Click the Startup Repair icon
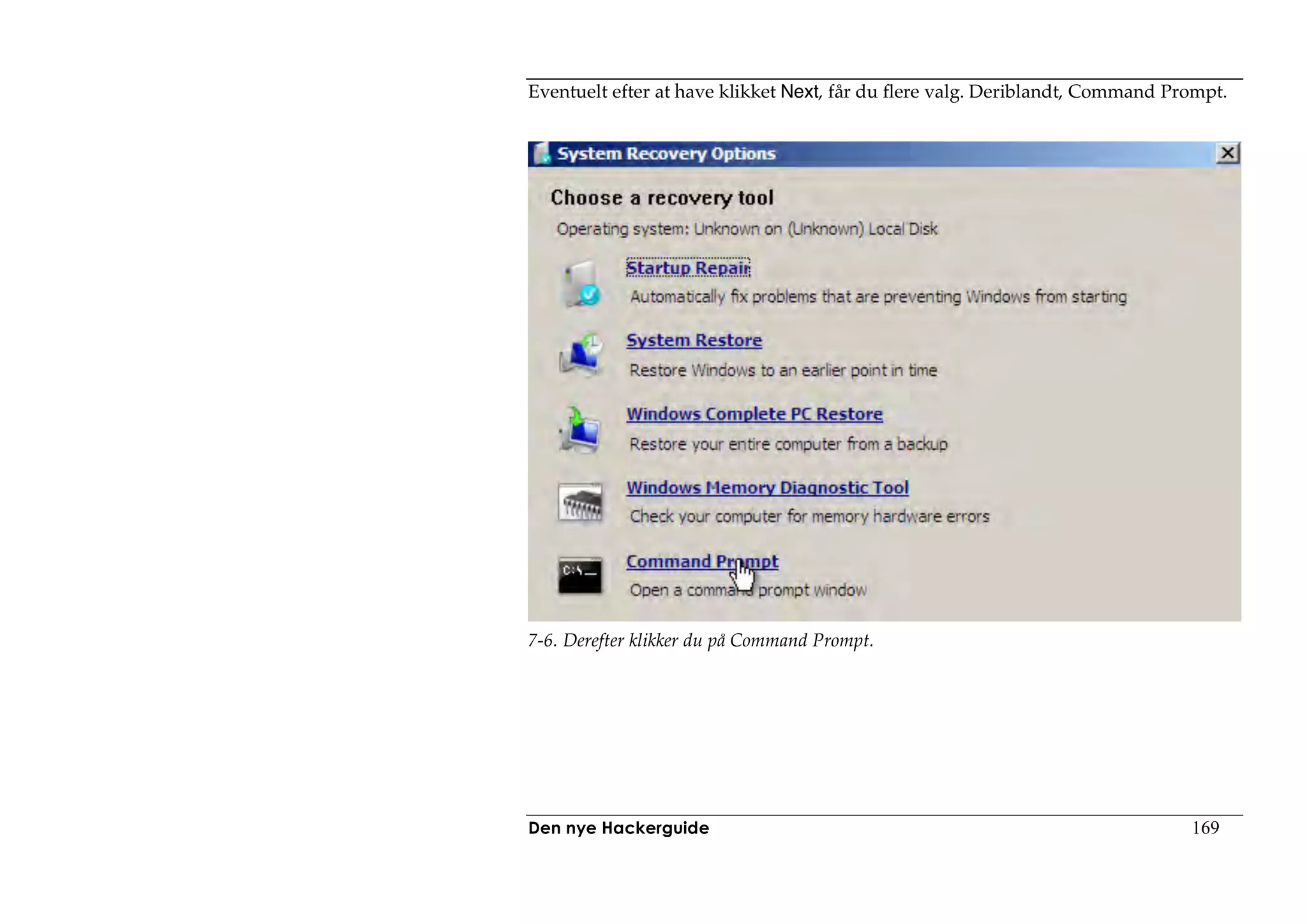The height and width of the screenshot is (924, 1307). 580,285
